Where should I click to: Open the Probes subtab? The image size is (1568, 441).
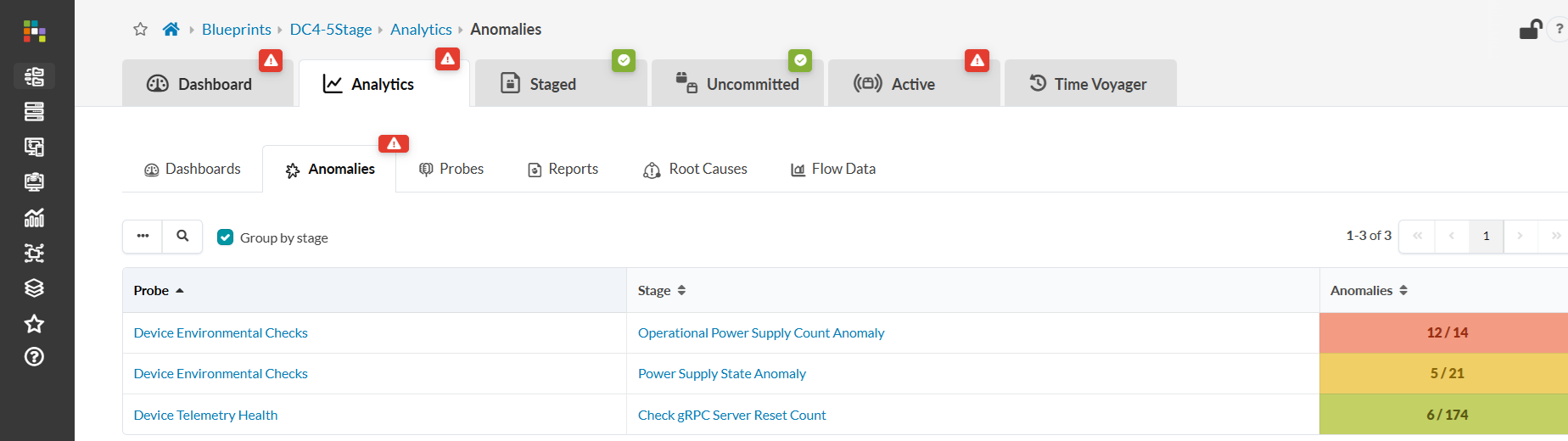click(451, 169)
